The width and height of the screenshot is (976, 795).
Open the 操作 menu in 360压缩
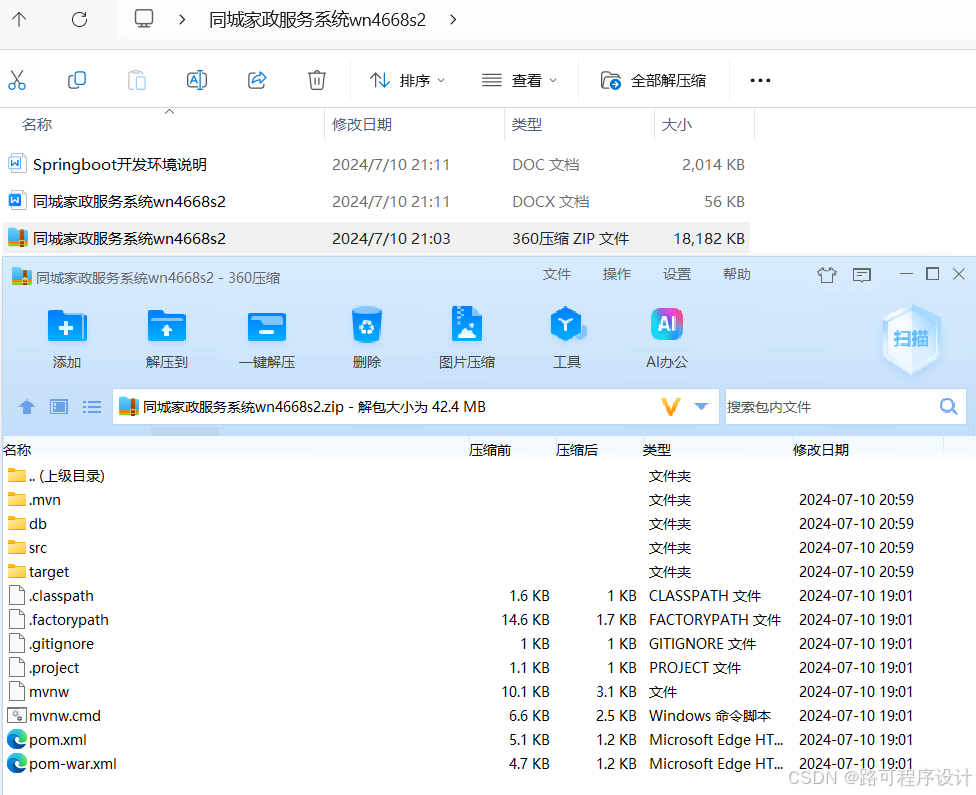[x=617, y=275]
